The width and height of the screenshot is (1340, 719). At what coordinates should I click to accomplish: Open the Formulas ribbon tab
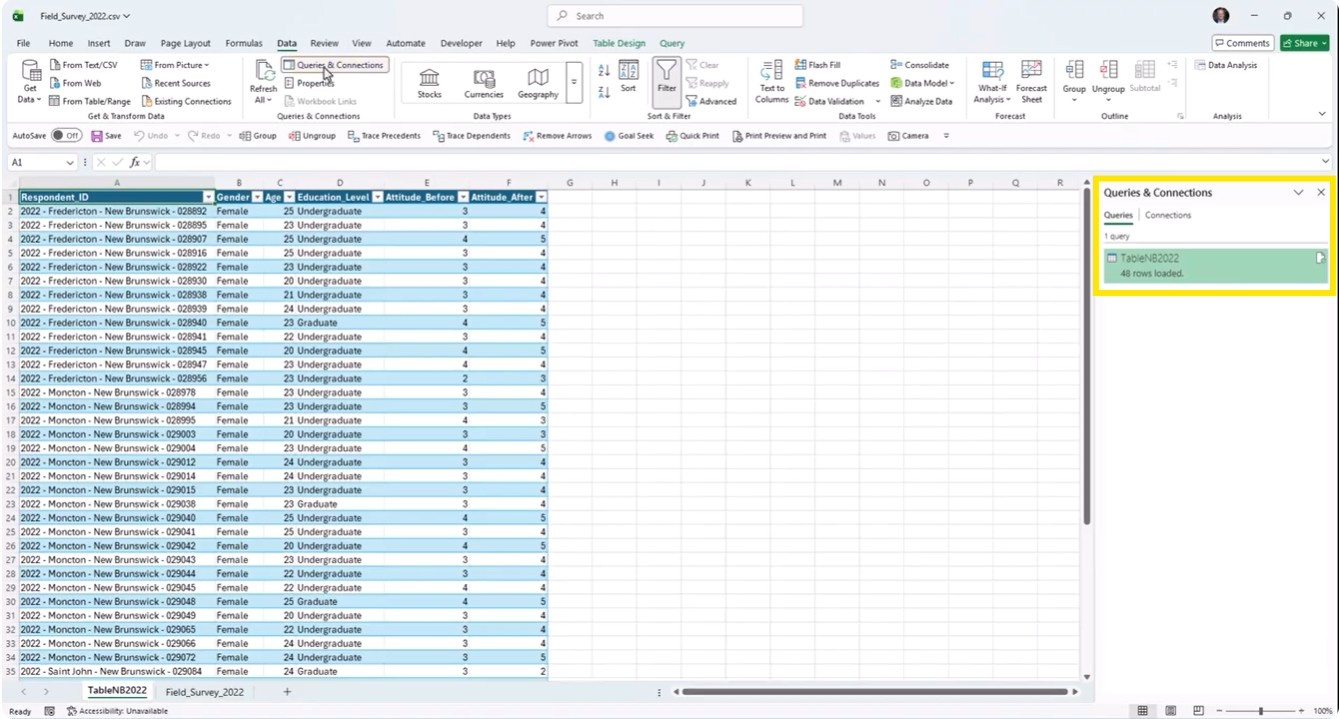point(244,43)
